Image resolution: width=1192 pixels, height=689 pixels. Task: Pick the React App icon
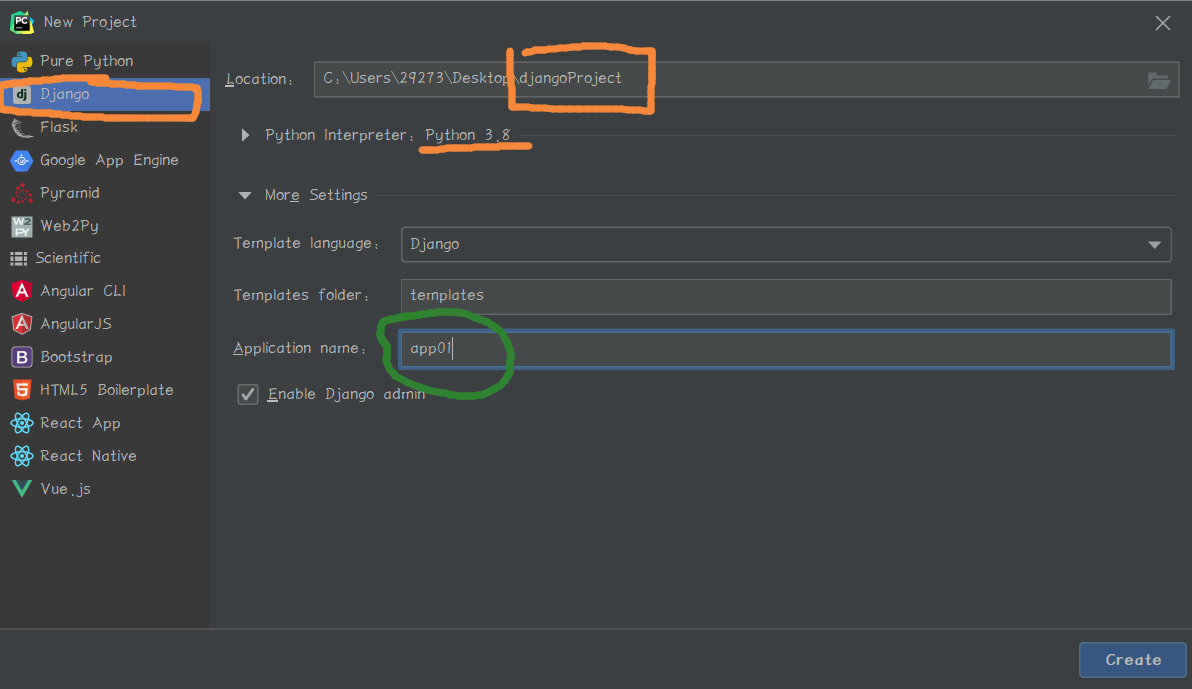pyautogui.click(x=21, y=423)
